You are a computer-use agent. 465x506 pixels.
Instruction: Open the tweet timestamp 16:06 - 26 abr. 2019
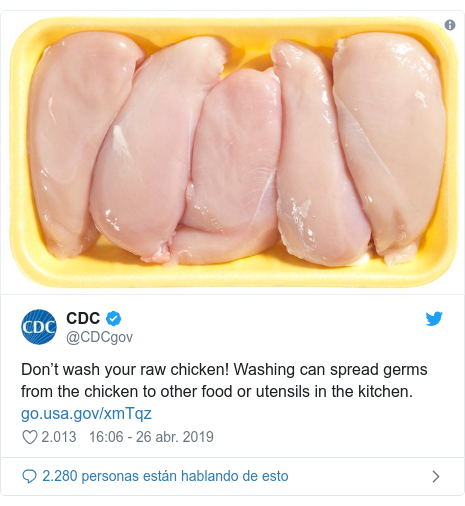coord(151,437)
